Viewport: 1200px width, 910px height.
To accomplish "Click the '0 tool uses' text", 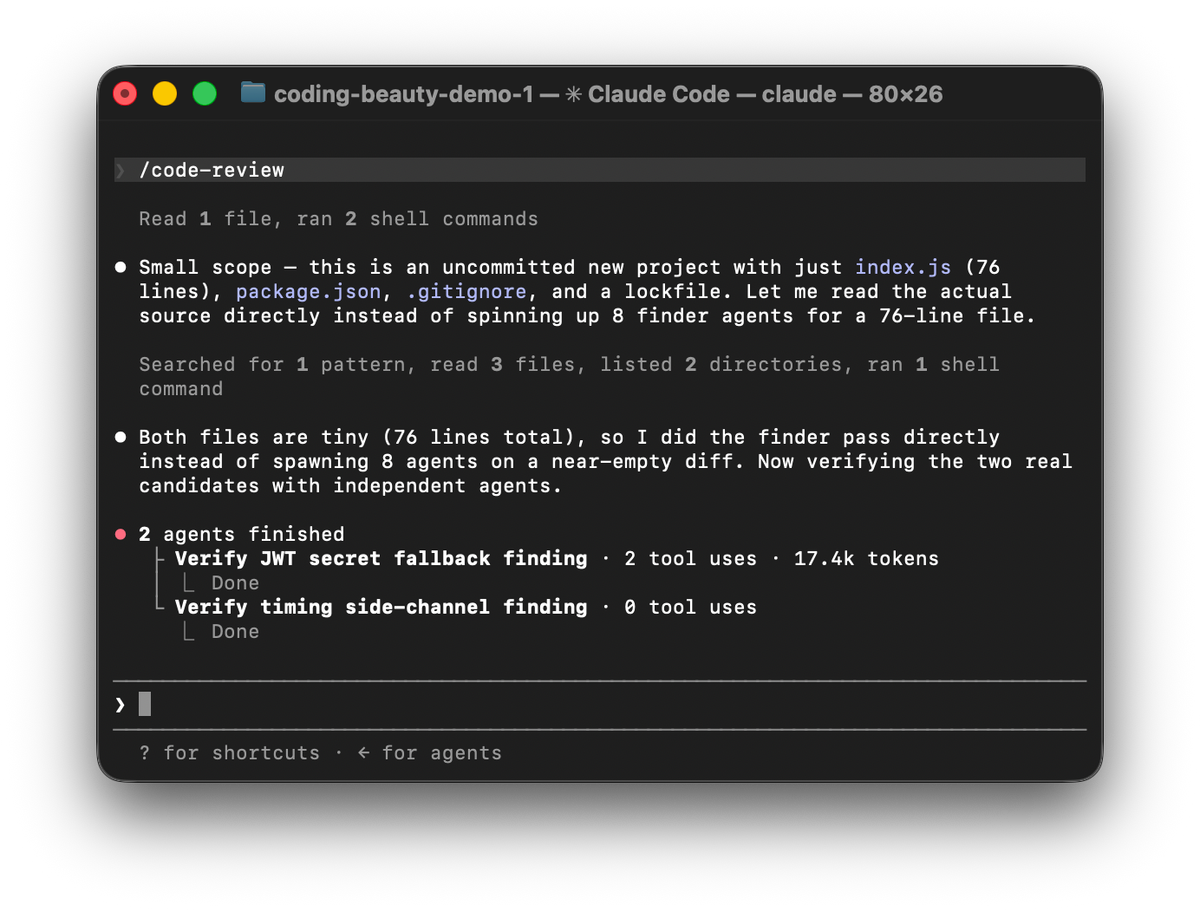I will pos(690,607).
